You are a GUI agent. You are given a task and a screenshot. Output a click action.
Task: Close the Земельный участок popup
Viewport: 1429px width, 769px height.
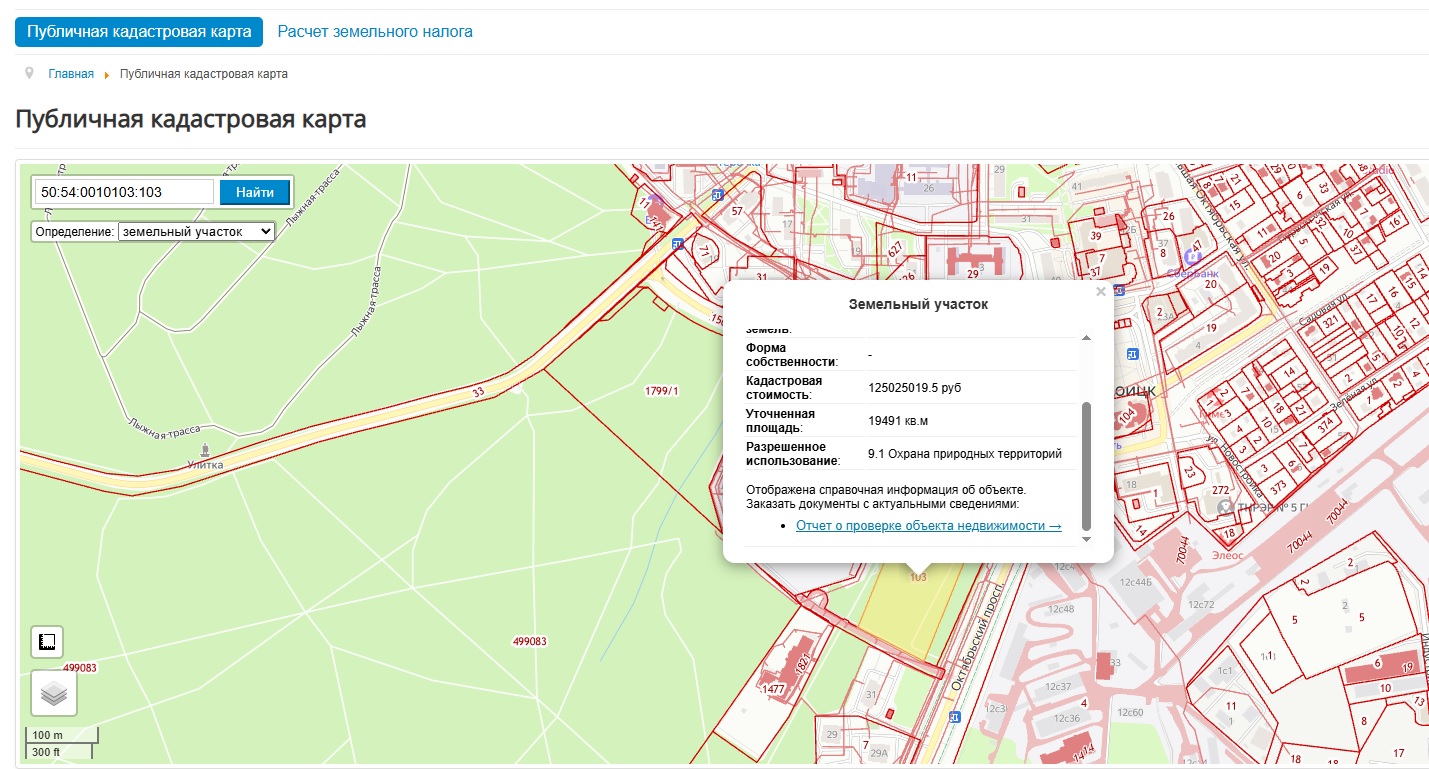(1101, 292)
